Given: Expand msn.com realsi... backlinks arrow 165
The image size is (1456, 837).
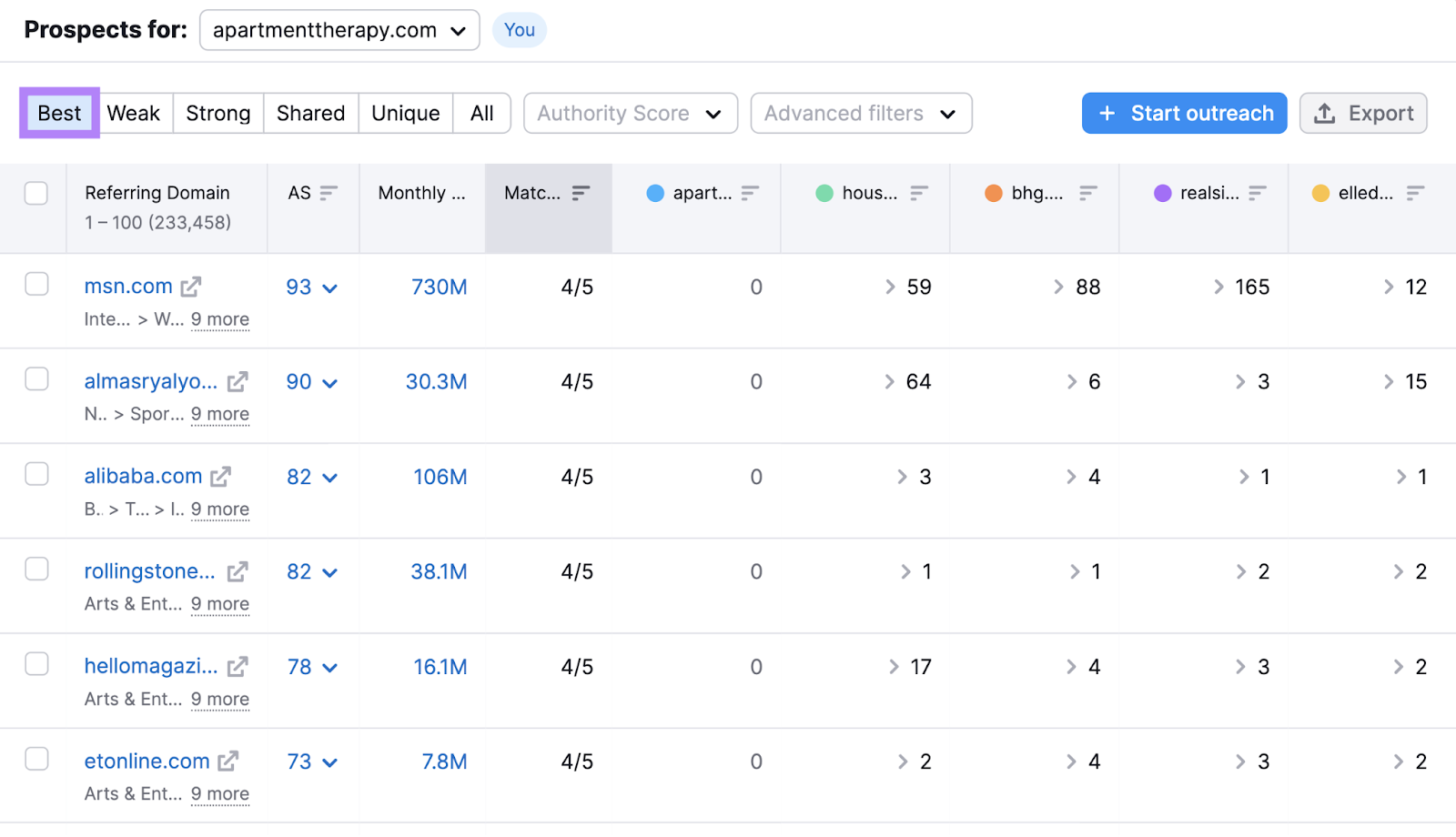Looking at the screenshot, I should coord(1218,287).
